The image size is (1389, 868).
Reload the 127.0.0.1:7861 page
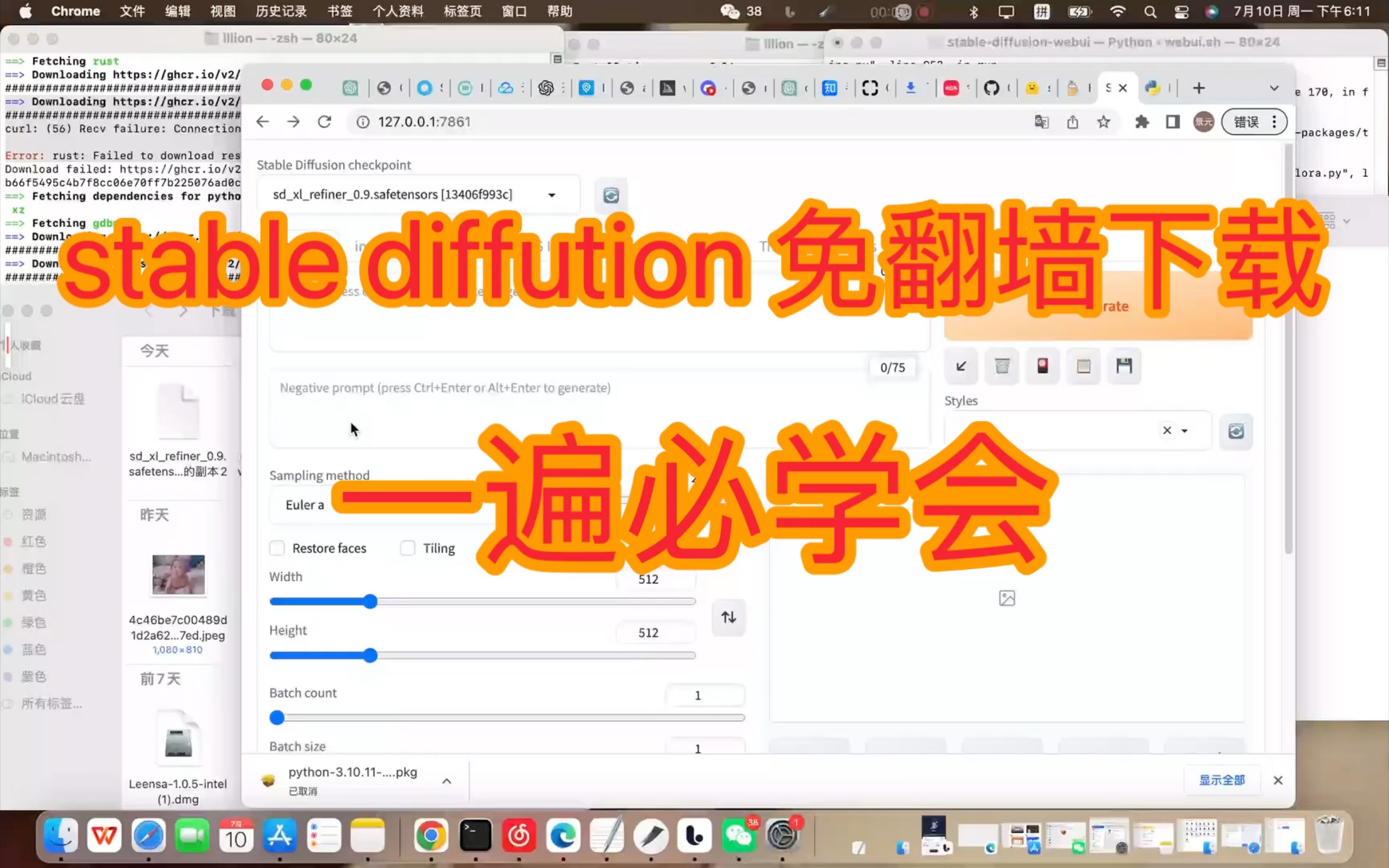pos(325,122)
